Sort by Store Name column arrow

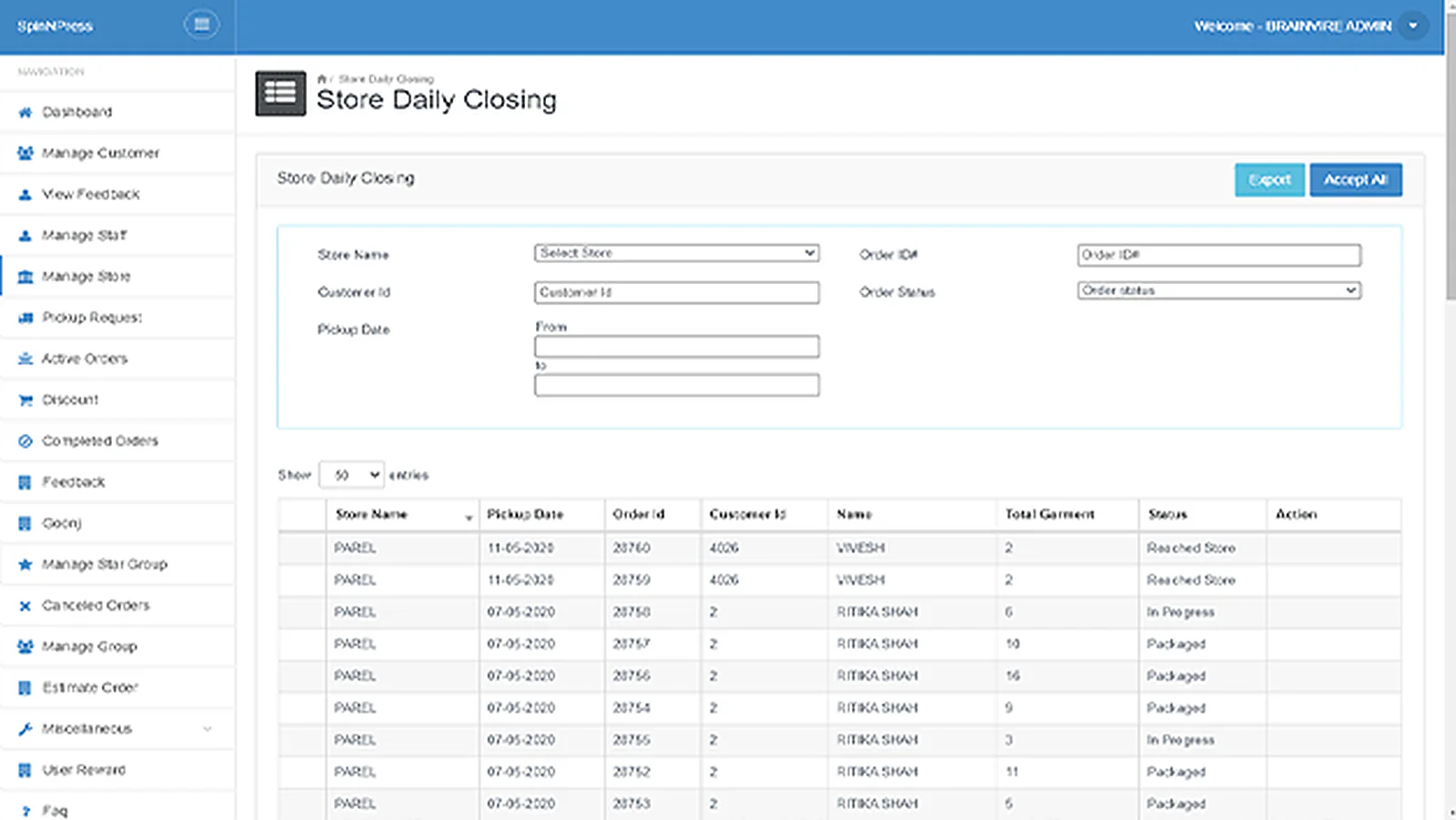point(469,517)
